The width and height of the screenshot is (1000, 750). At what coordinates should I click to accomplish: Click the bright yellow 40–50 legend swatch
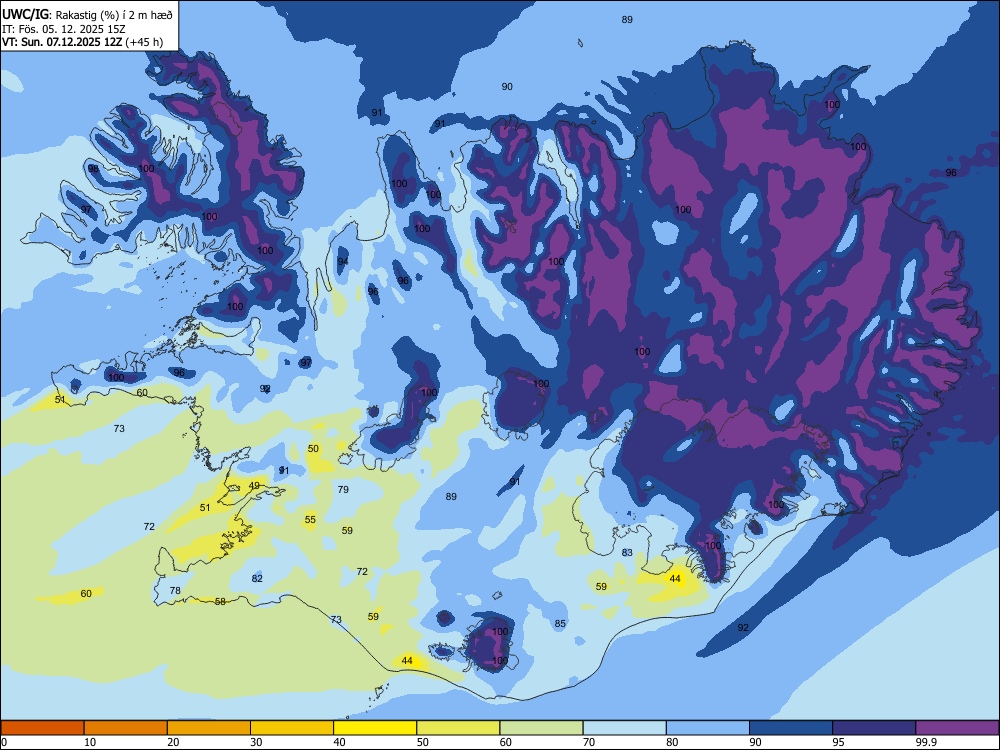click(375, 728)
